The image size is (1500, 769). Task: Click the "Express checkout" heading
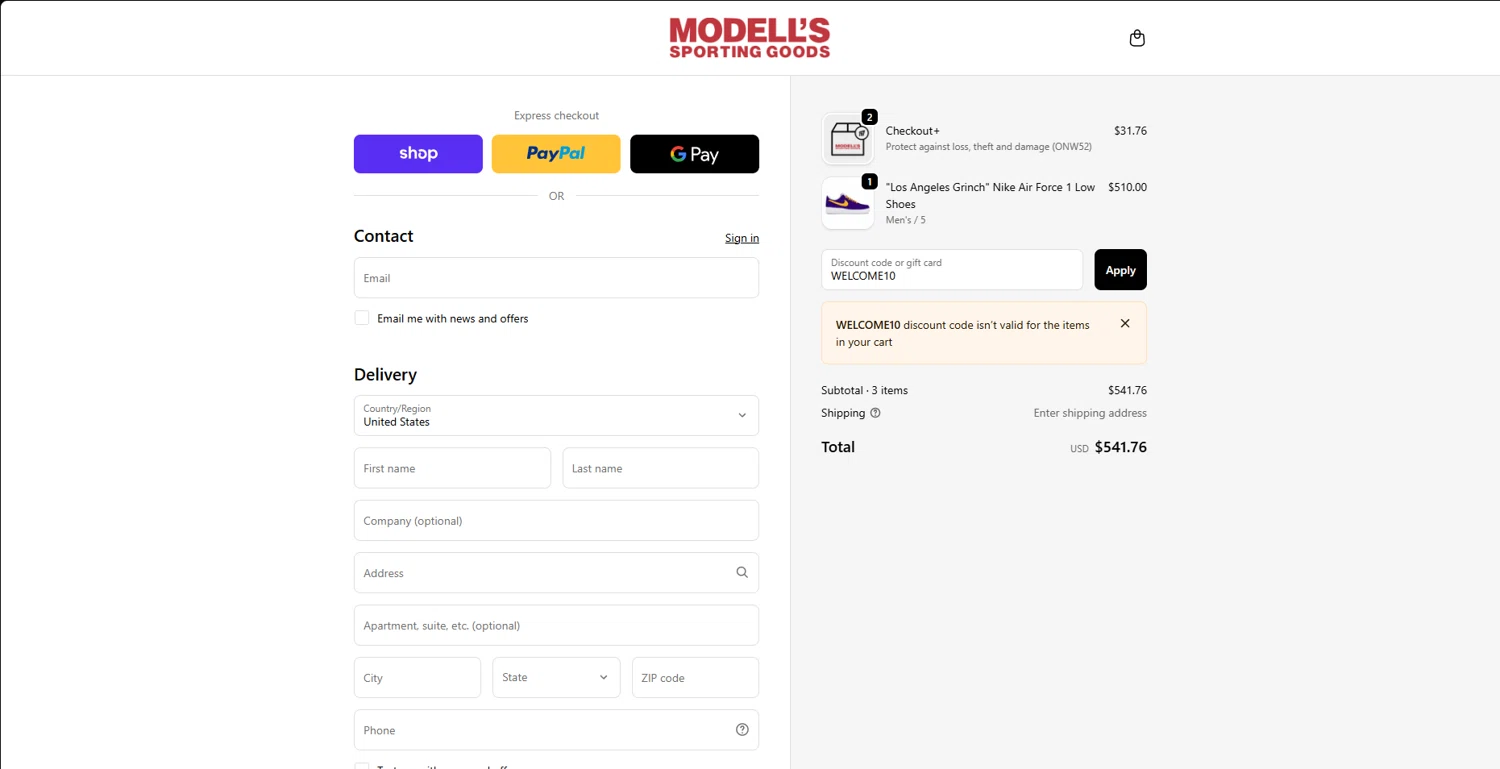click(x=556, y=115)
